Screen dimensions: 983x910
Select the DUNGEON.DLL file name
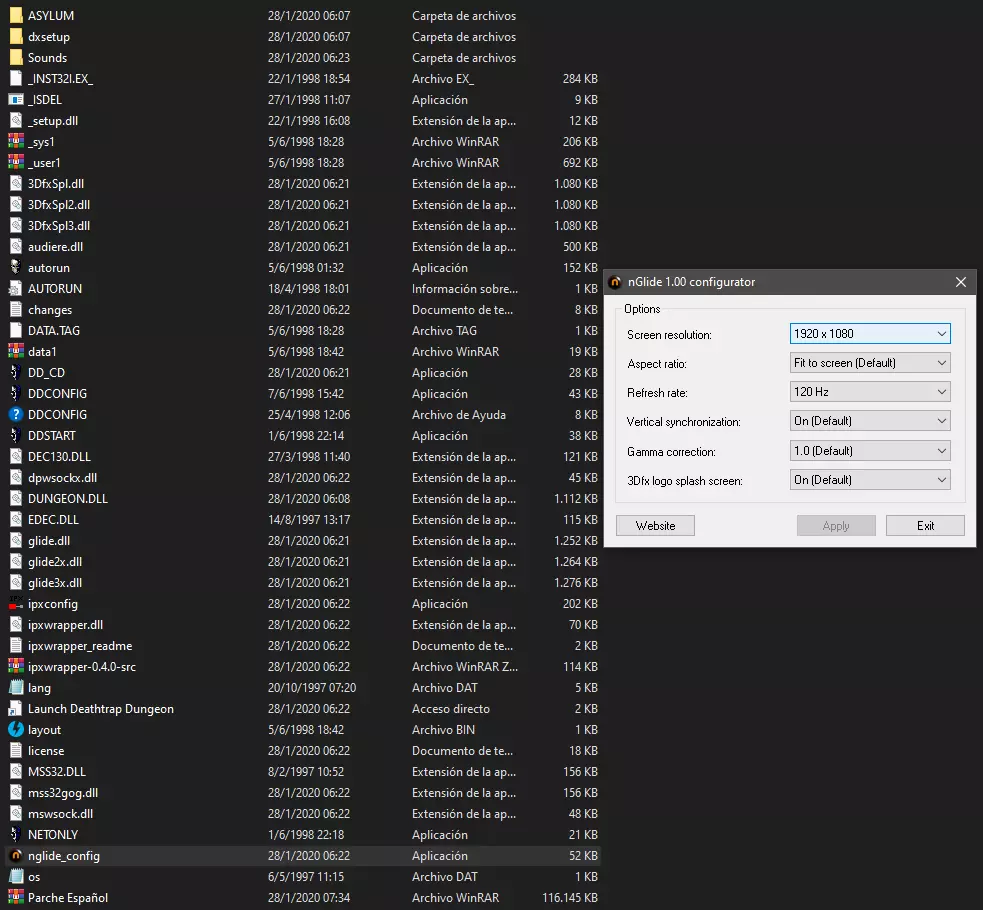(x=68, y=499)
